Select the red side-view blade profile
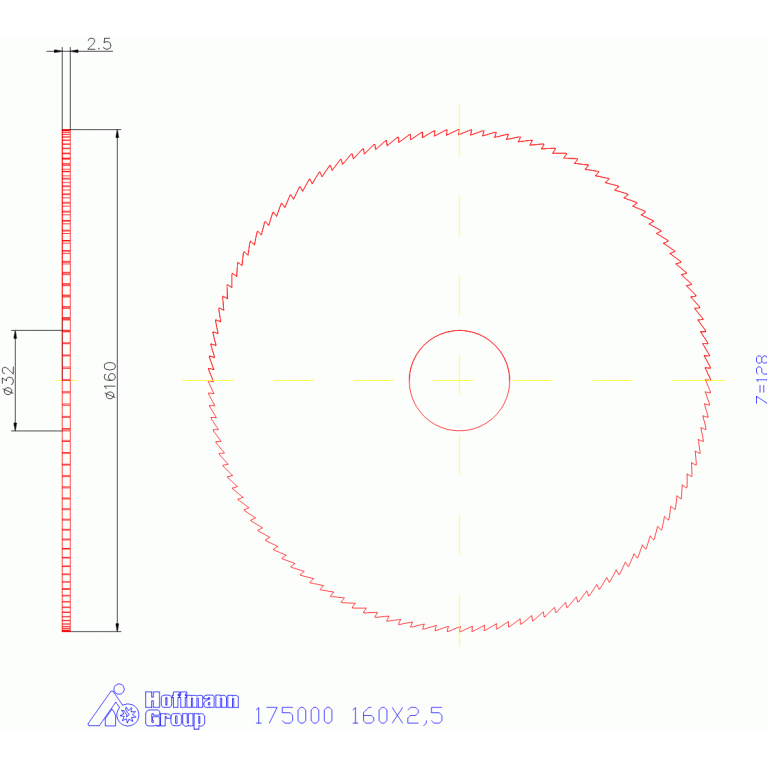This screenshot has height=767, width=767. pyautogui.click(x=66, y=380)
